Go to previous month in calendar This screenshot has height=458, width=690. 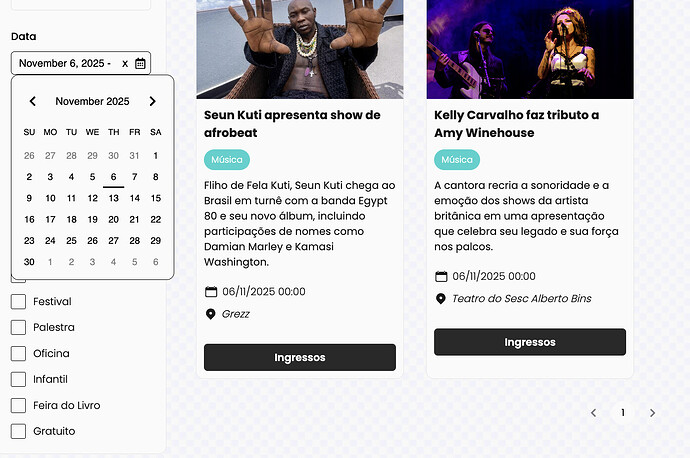33,101
